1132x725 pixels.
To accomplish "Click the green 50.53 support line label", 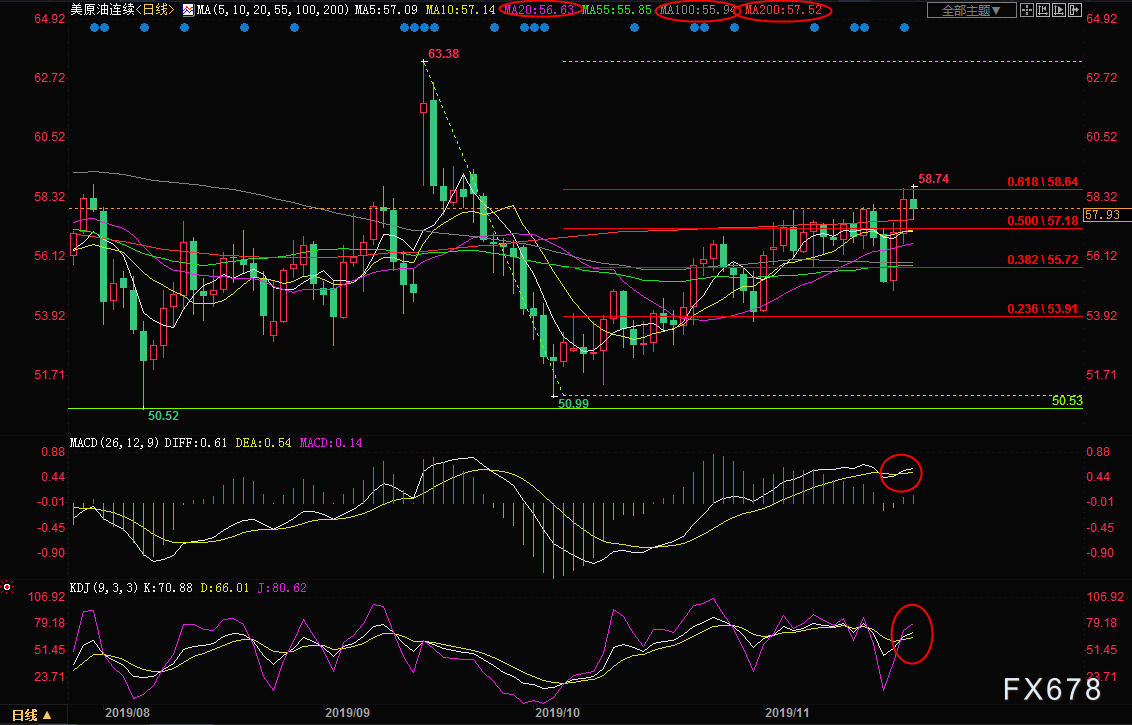I will [x=1067, y=401].
